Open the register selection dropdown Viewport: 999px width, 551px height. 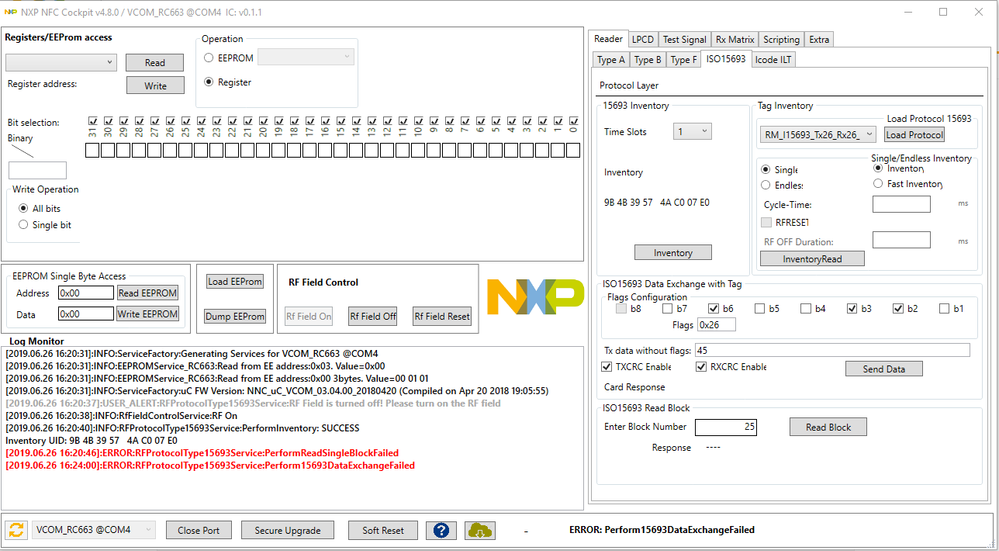pyautogui.click(x=61, y=62)
